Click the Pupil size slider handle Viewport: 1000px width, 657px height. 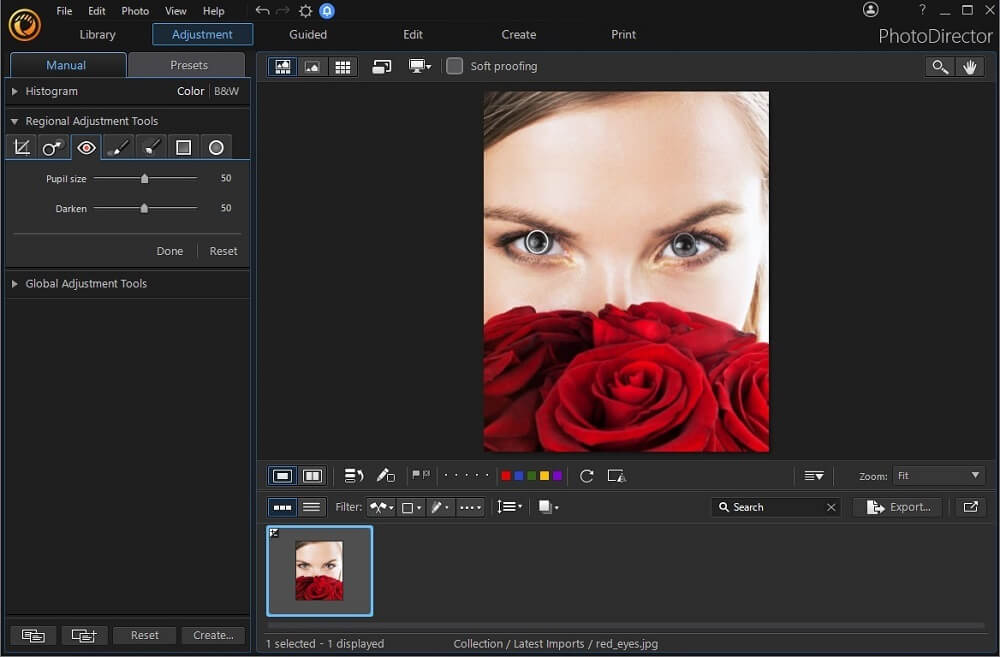(x=144, y=179)
